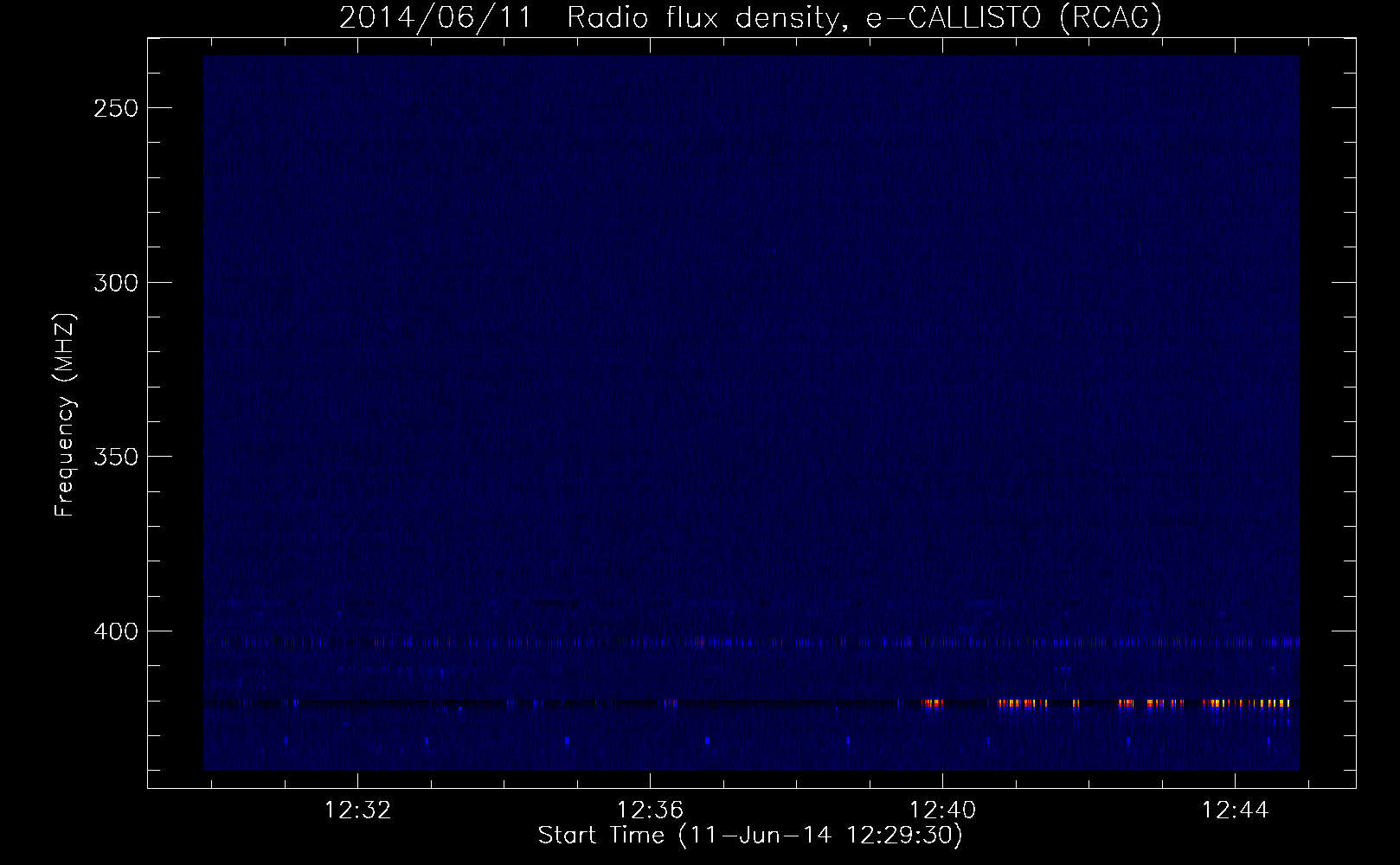Screen dimensions: 1400x865
Task: Click the red burst near 12:40 in spectrogram
Action: click(x=933, y=704)
